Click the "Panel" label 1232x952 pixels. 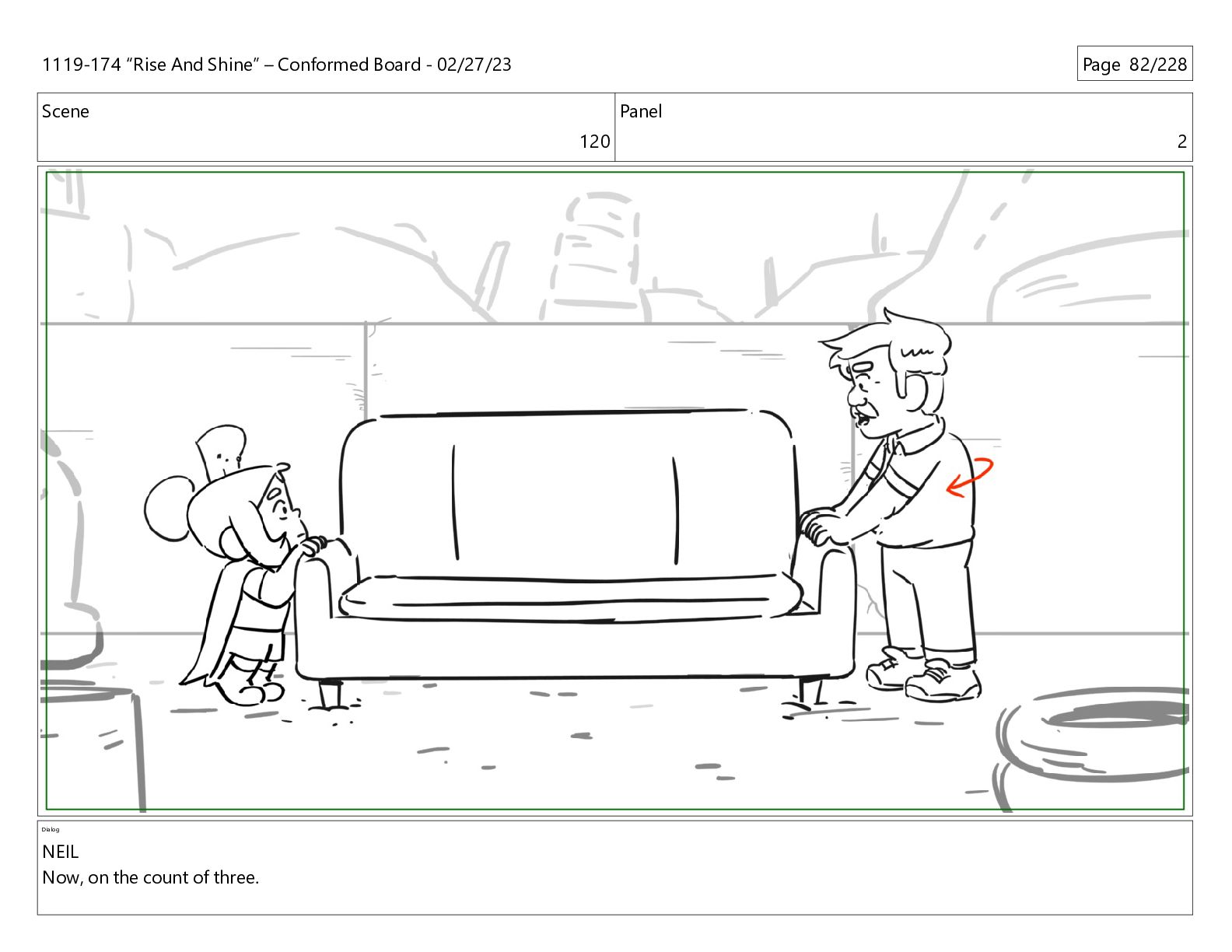click(641, 111)
